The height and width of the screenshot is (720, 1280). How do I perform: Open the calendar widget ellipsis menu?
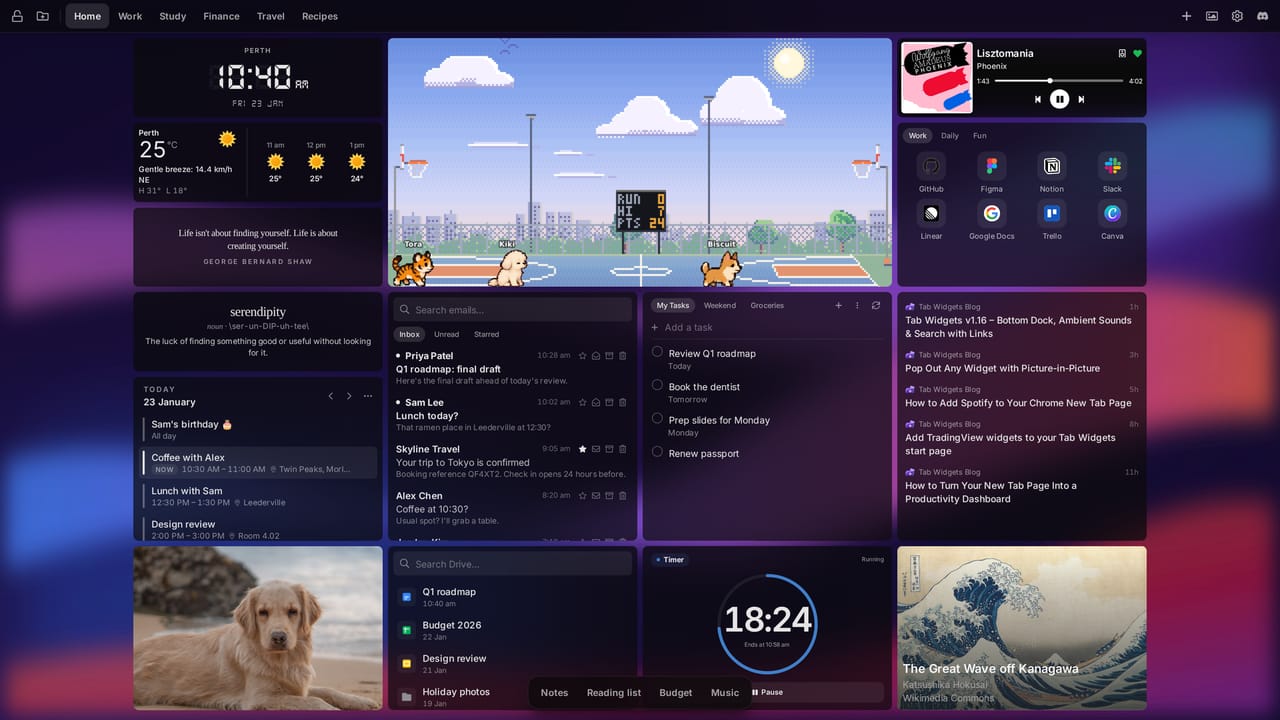coord(368,396)
